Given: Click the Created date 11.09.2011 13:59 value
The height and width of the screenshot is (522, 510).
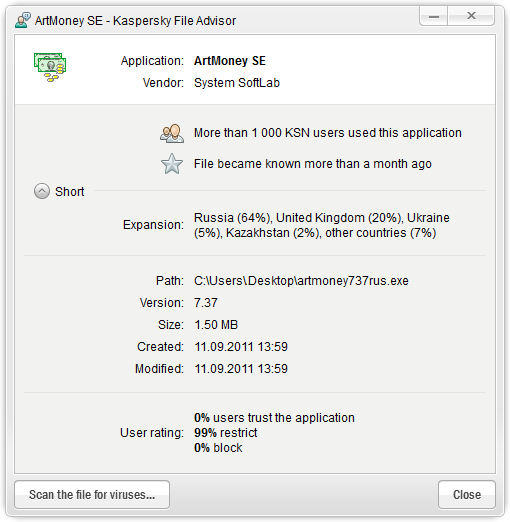Looking at the screenshot, I should coord(241,347).
